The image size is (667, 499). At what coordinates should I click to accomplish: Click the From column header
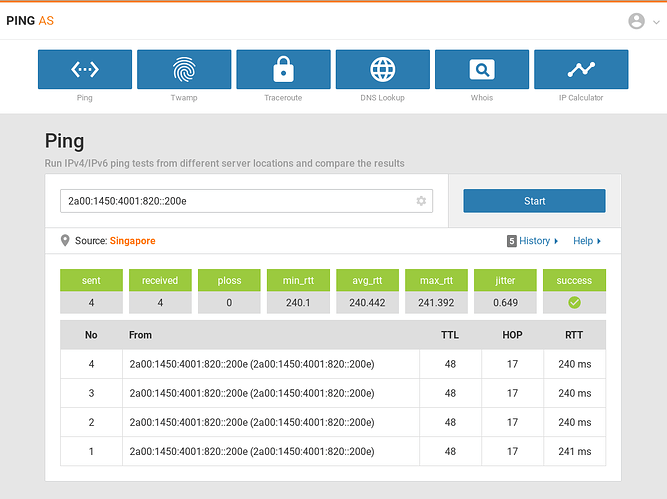(x=140, y=335)
